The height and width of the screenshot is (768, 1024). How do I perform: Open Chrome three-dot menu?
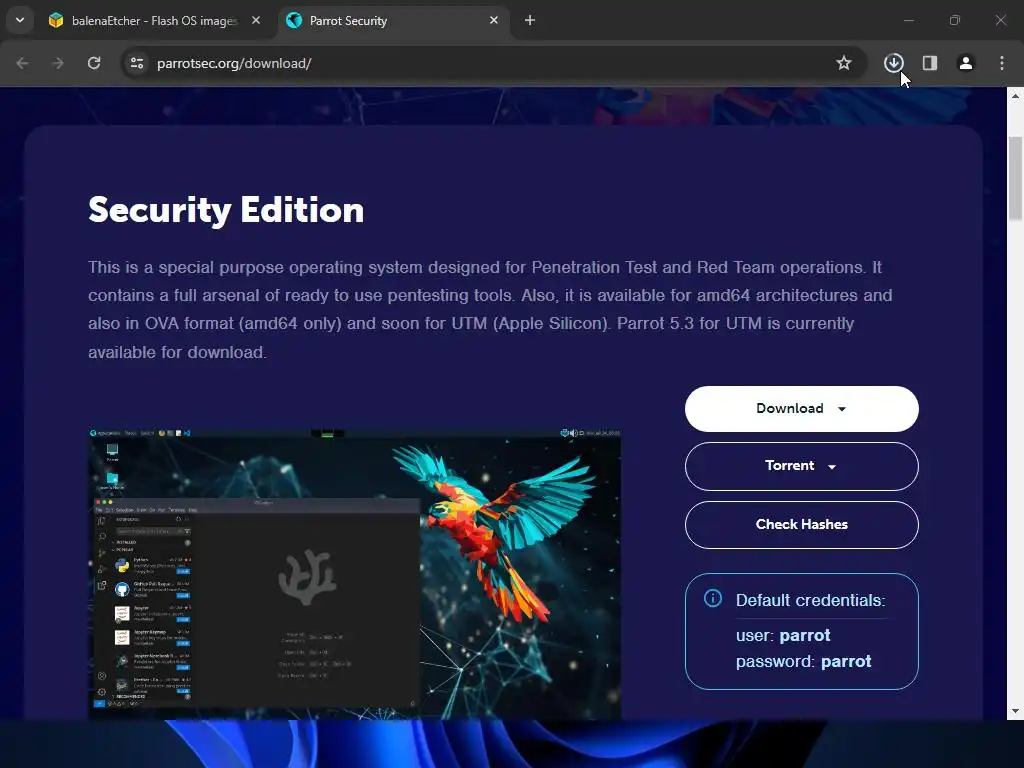[1002, 63]
